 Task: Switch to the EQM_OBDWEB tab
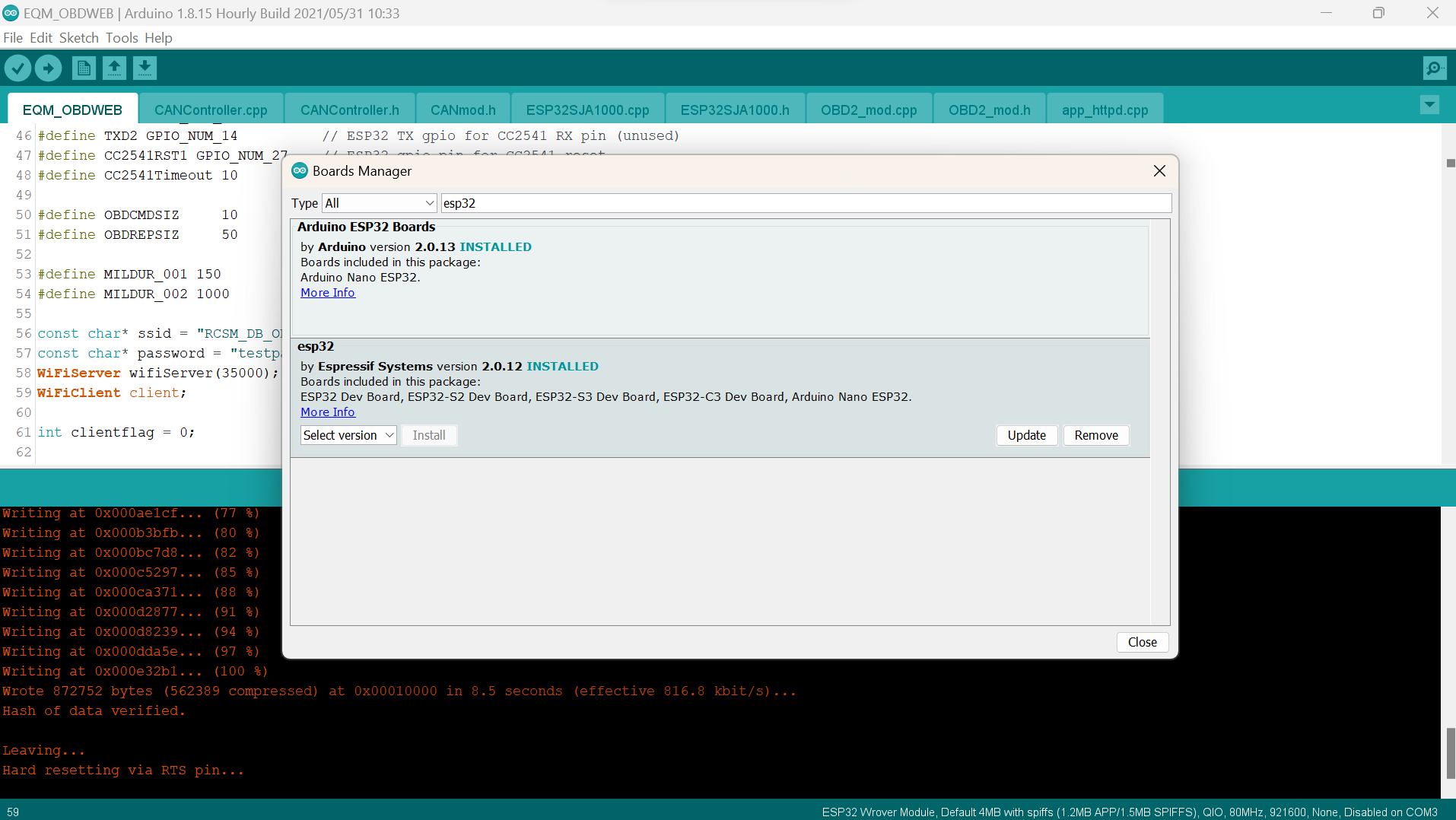coord(72,110)
